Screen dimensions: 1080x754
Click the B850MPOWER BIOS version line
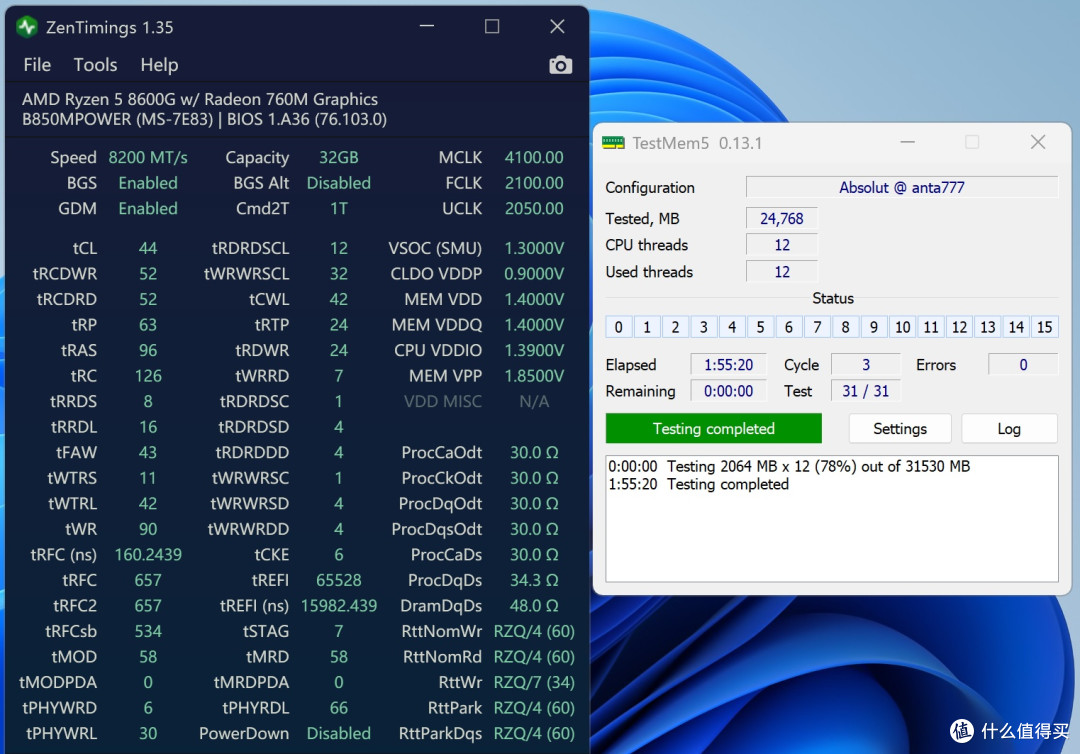[x=205, y=119]
